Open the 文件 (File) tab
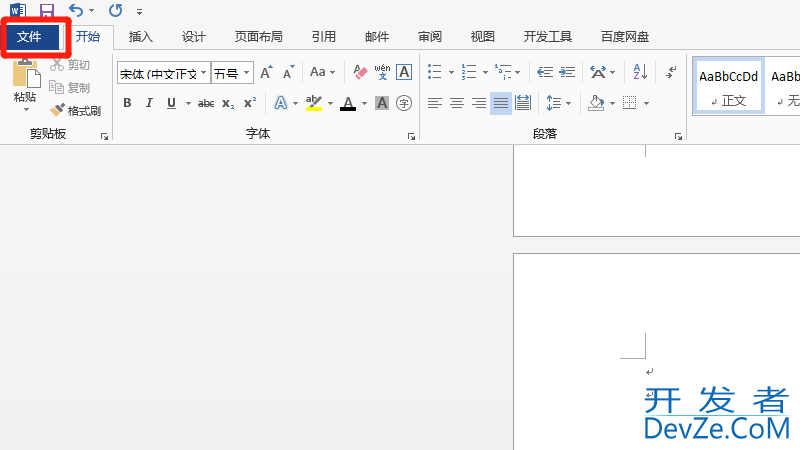This screenshot has height=450, width=800. (x=30, y=37)
